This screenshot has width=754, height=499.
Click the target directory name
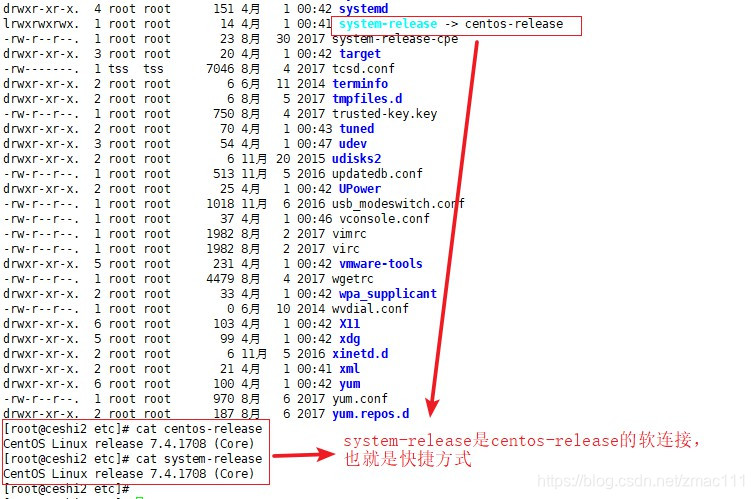tap(360, 54)
